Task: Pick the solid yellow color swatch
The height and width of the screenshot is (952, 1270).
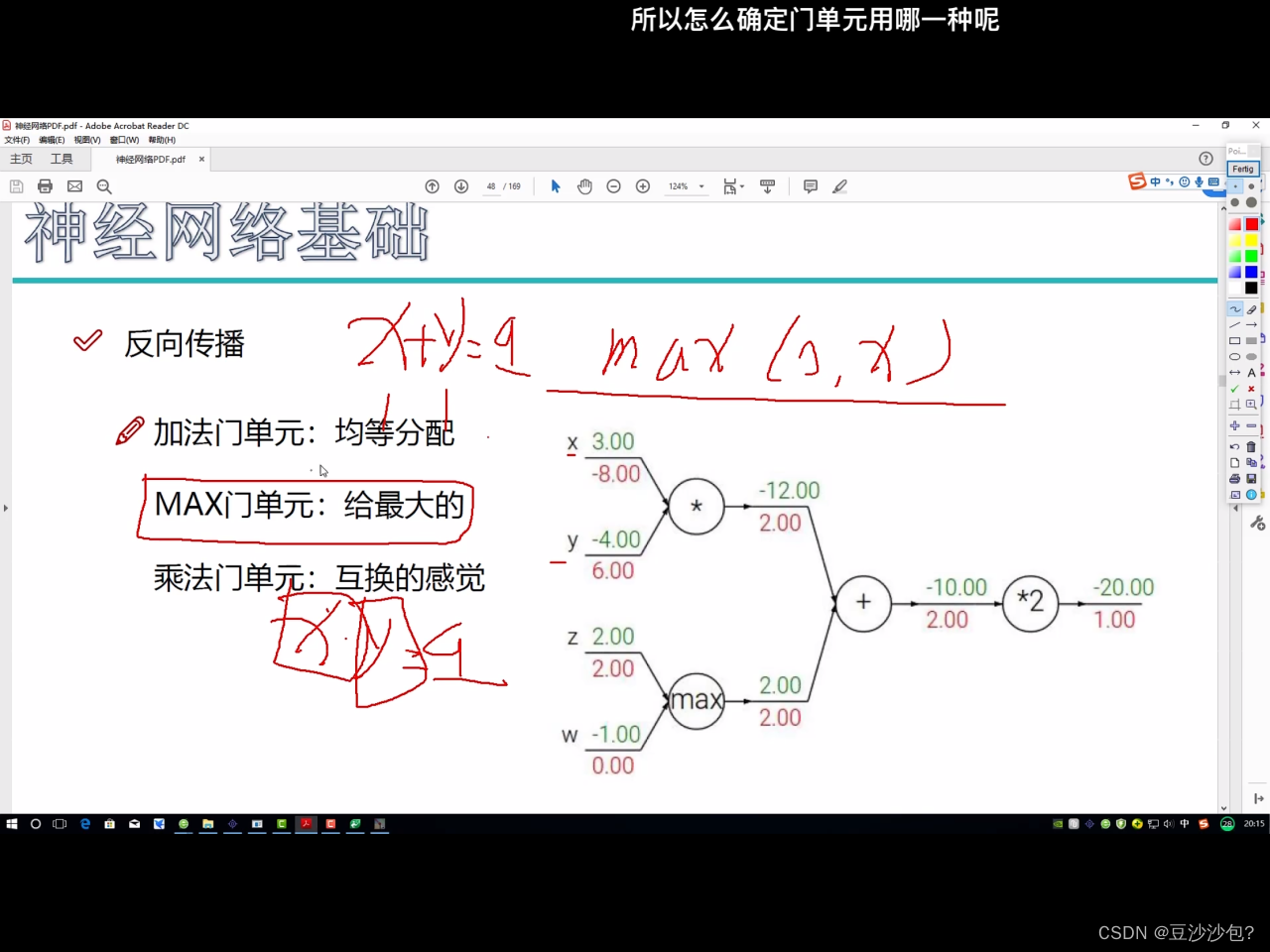Action: [x=1251, y=240]
